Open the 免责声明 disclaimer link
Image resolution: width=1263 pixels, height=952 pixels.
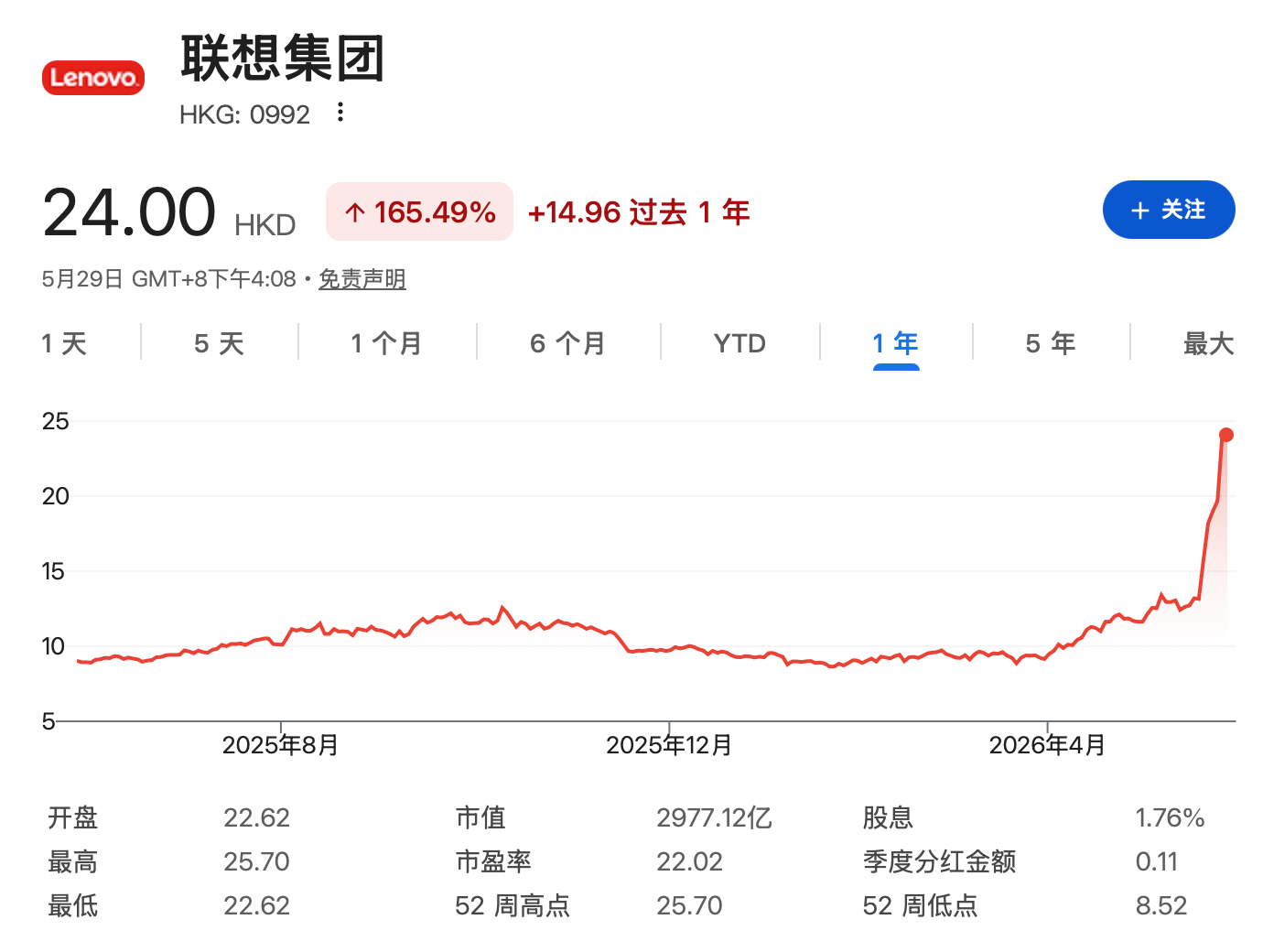tap(362, 279)
